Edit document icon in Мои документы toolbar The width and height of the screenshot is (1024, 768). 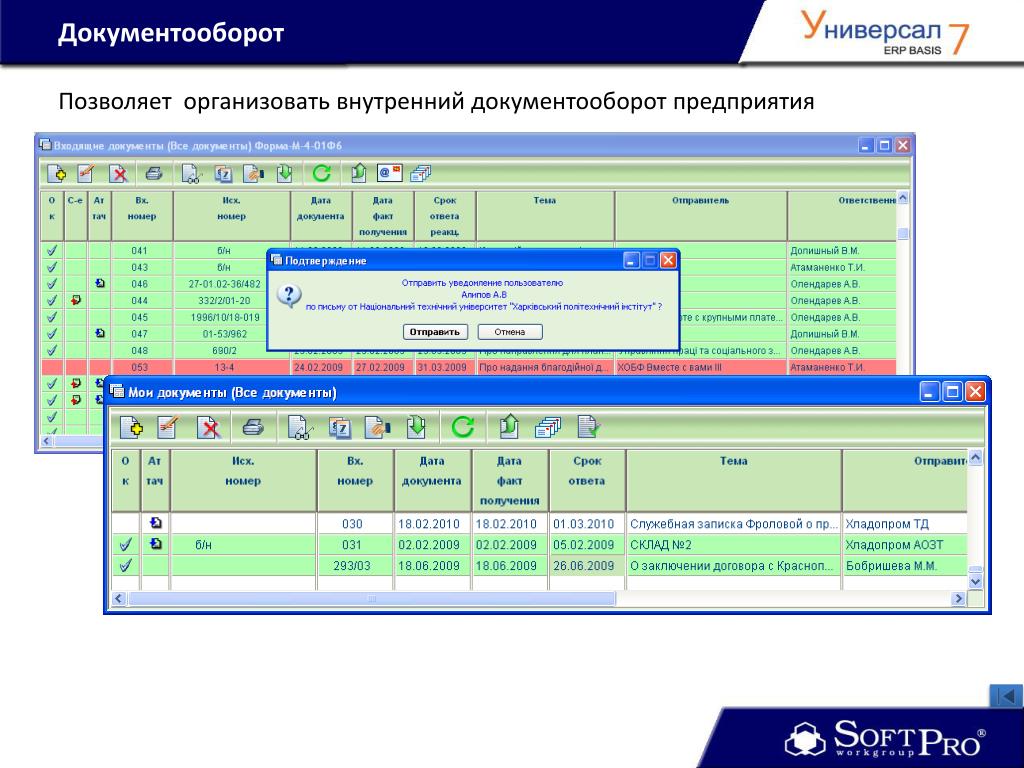pyautogui.click(x=168, y=428)
